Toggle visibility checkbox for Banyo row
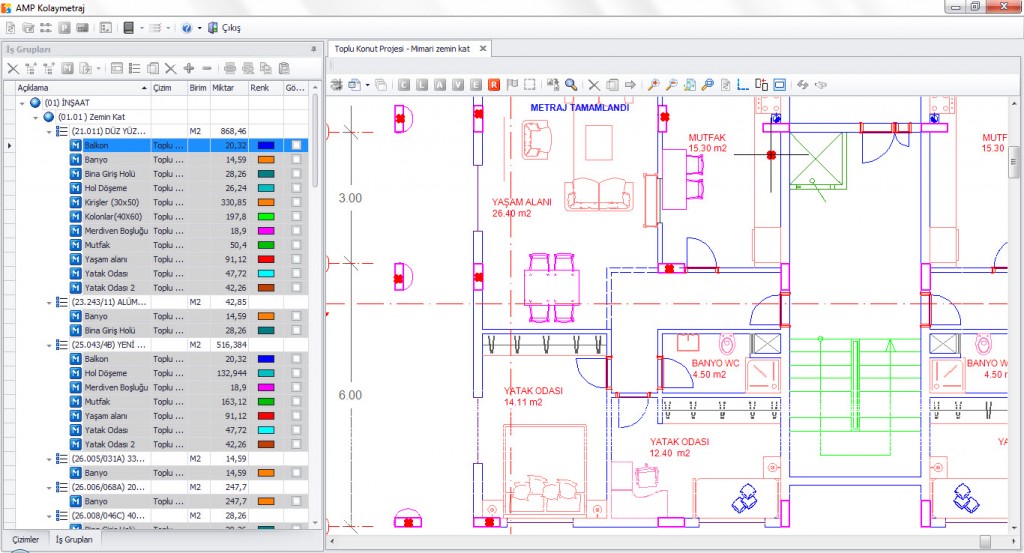This screenshot has height=553, width=1024. [x=296, y=160]
